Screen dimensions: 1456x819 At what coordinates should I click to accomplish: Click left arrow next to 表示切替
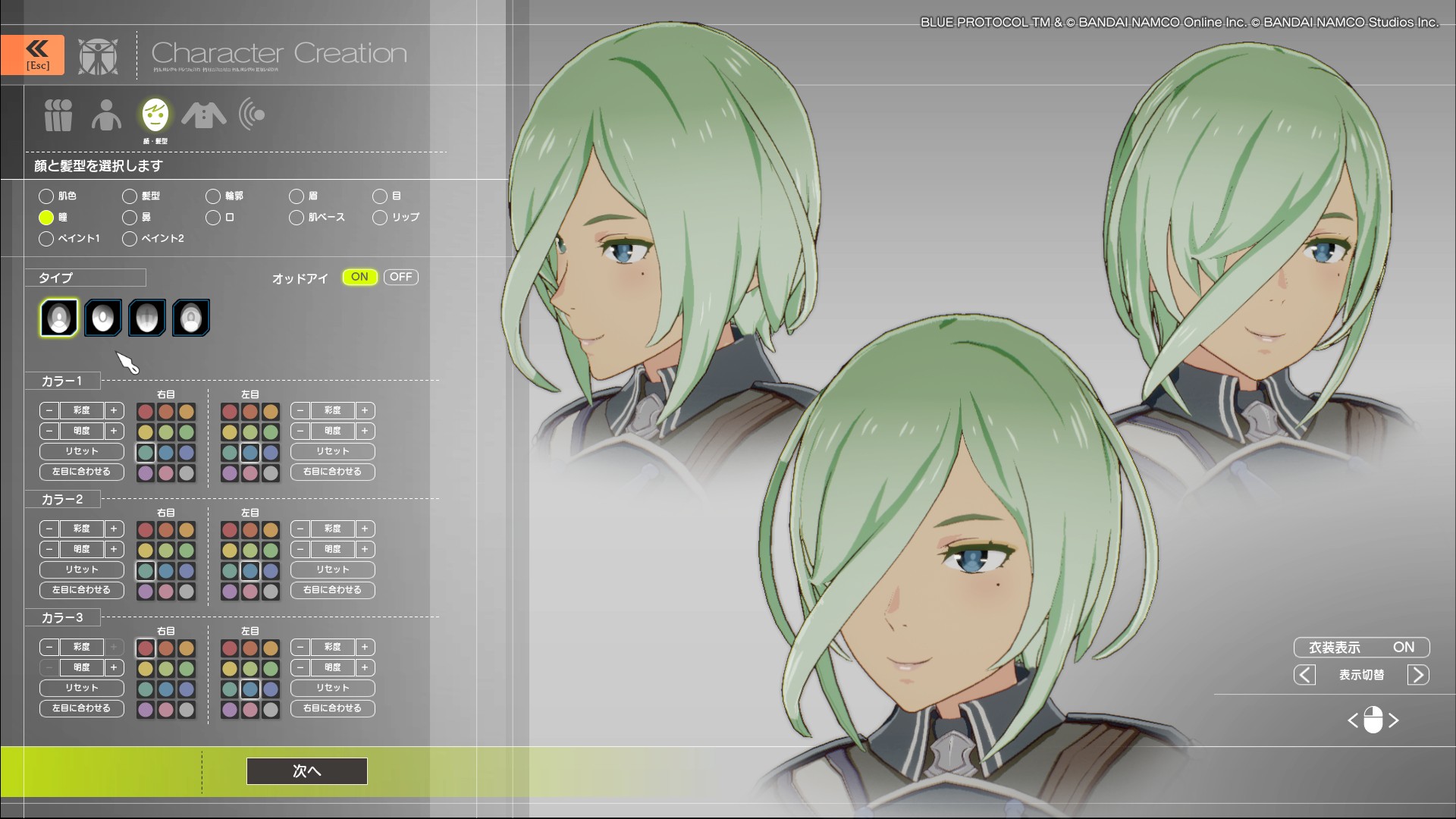[x=1304, y=674]
